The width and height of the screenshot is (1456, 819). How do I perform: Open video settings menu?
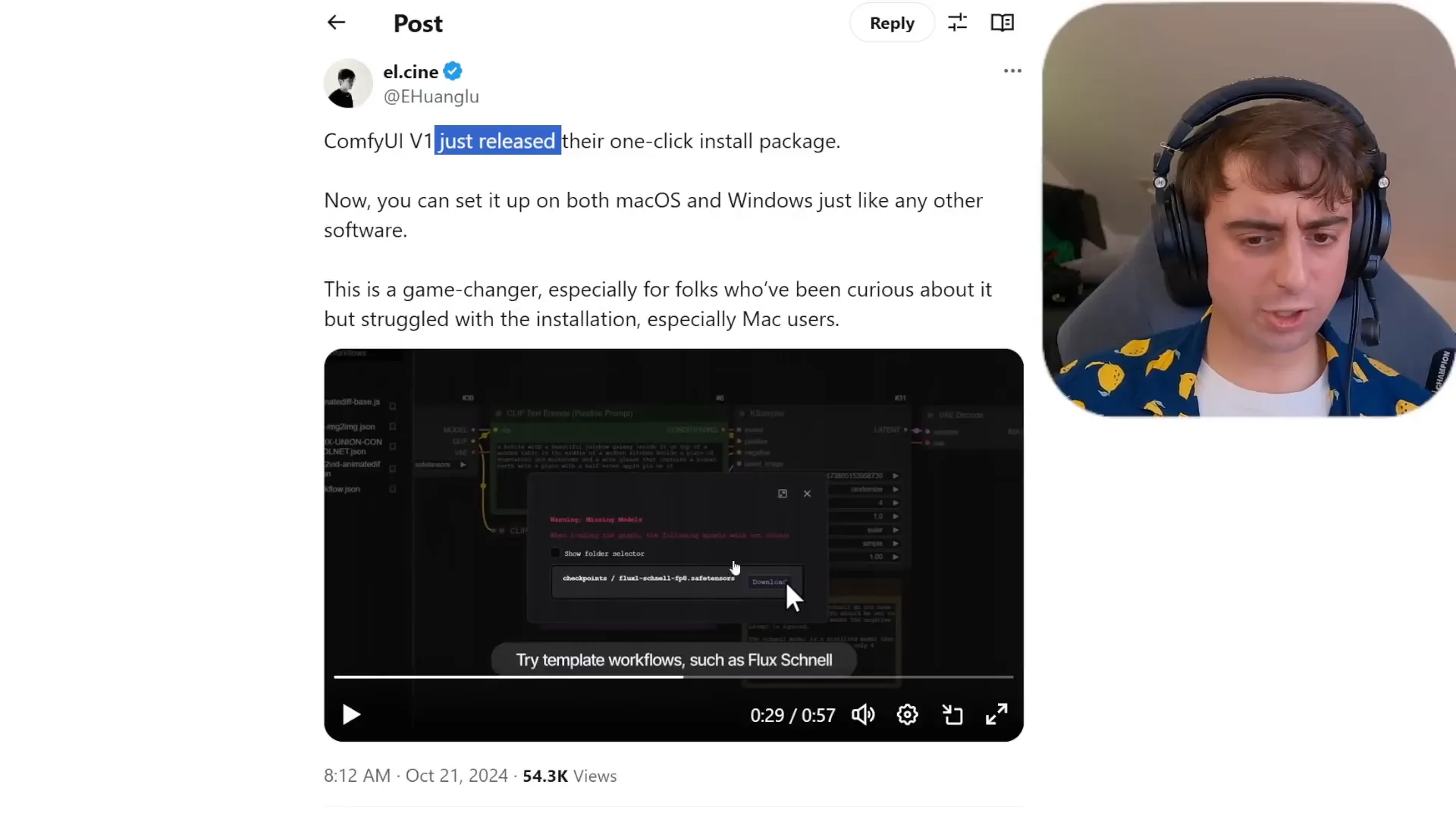[x=908, y=715]
